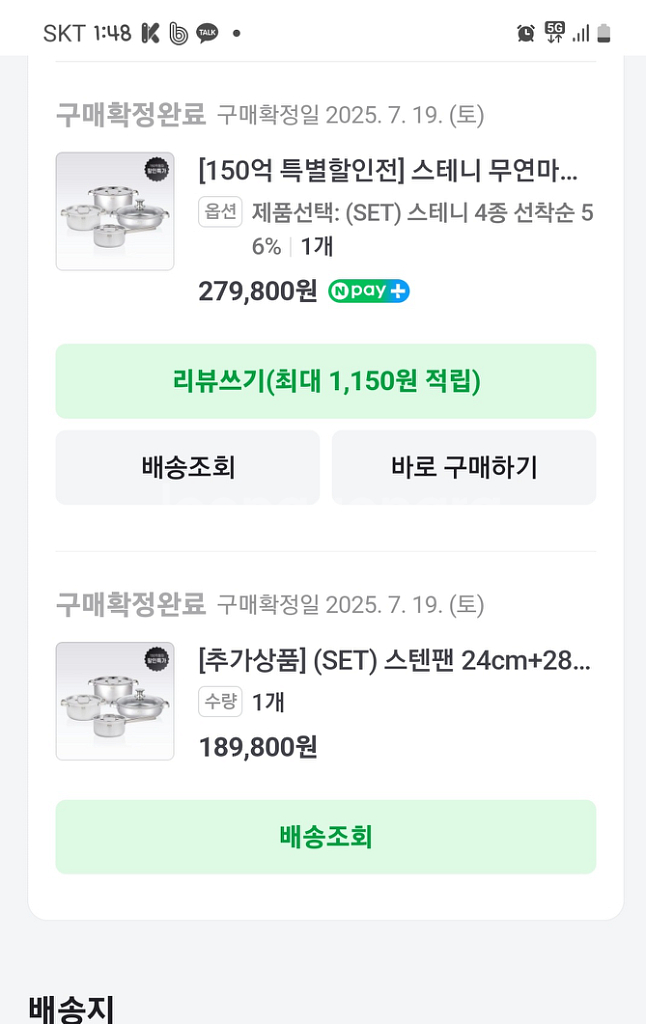The width and height of the screenshot is (646, 1024).
Task: Open the [추가상품] (SET) 스텐팬 title
Action: (x=394, y=661)
